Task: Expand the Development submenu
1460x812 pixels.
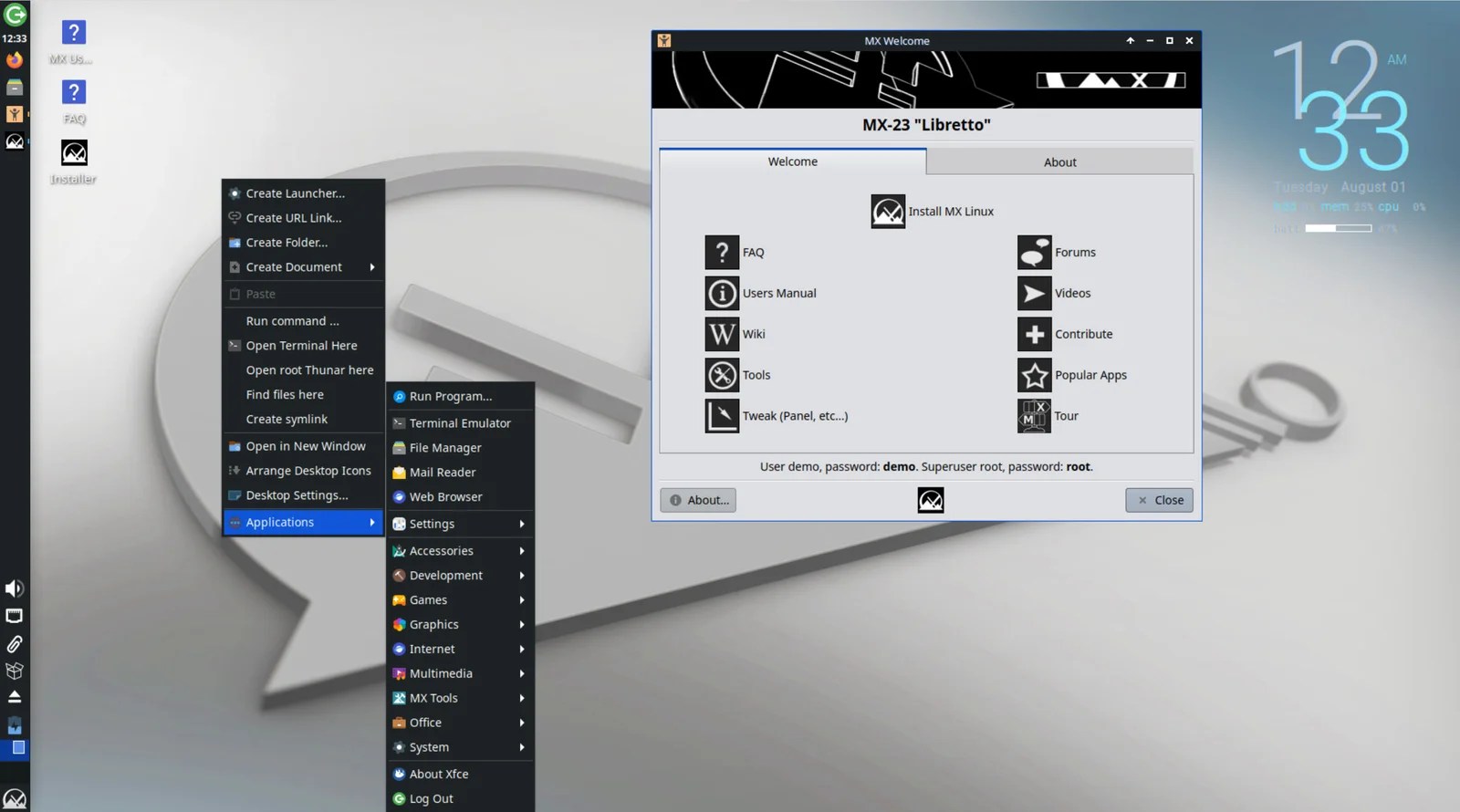Action: [x=461, y=576]
